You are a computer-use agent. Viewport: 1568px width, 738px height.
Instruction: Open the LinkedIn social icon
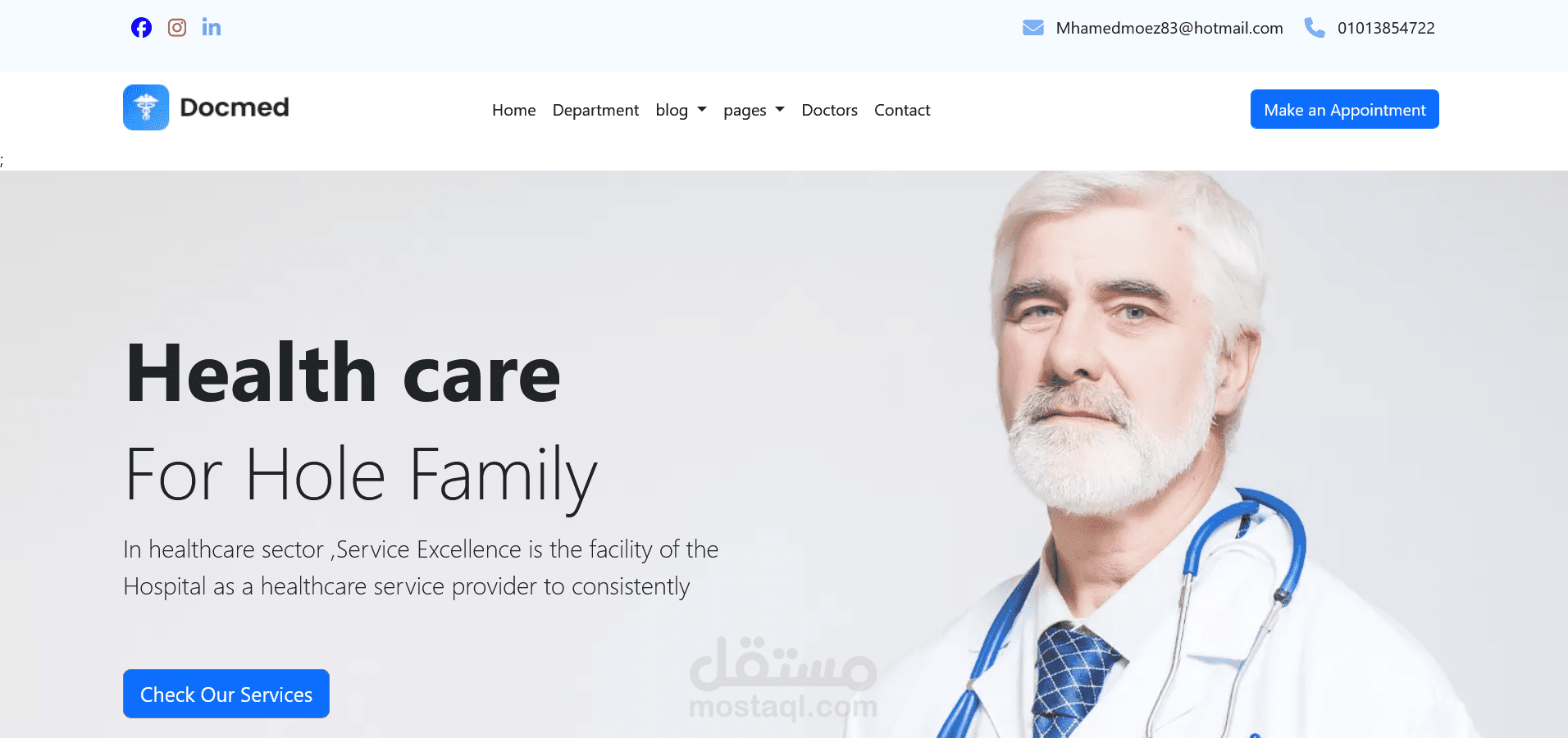pyautogui.click(x=212, y=28)
